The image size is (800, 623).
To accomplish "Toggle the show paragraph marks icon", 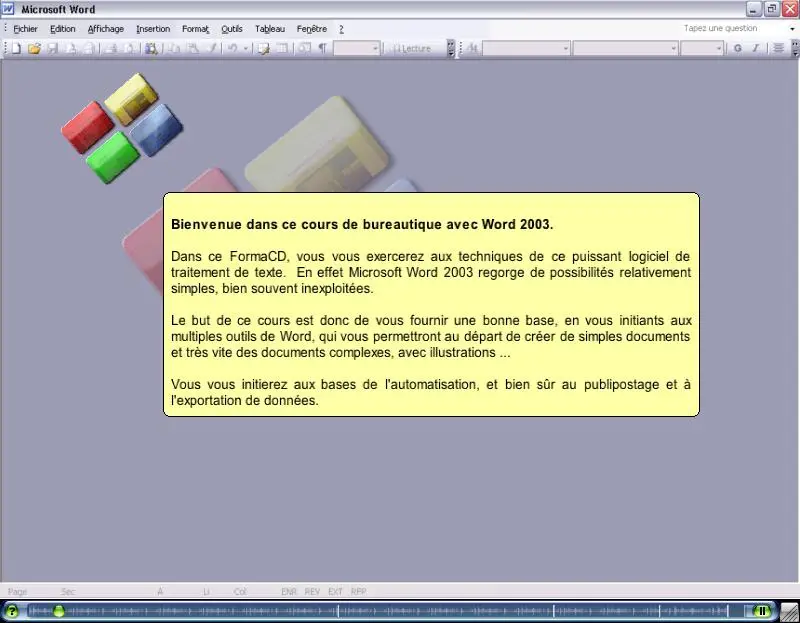I will (322, 48).
